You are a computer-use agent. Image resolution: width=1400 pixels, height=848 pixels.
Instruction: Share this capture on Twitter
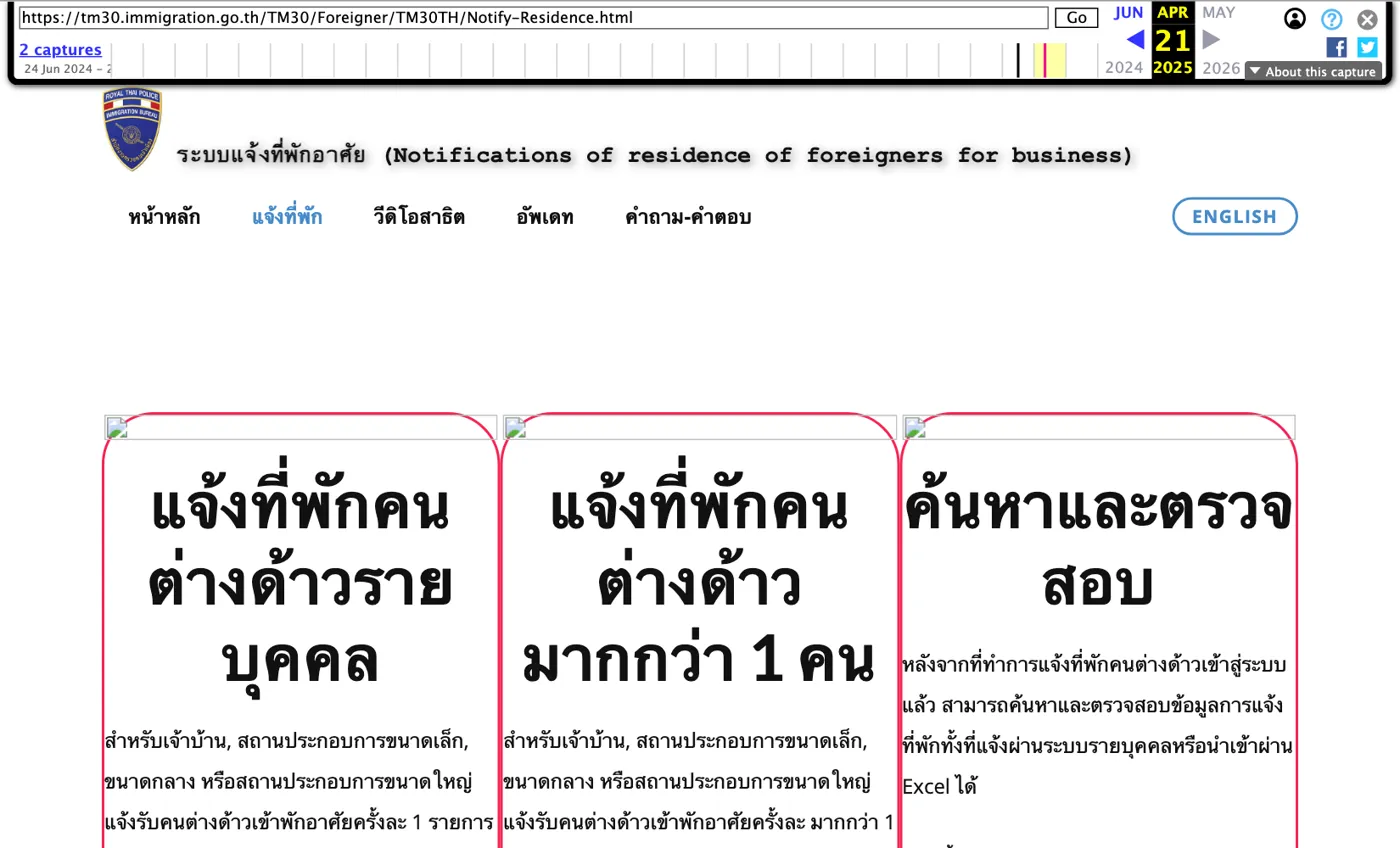(x=1367, y=47)
